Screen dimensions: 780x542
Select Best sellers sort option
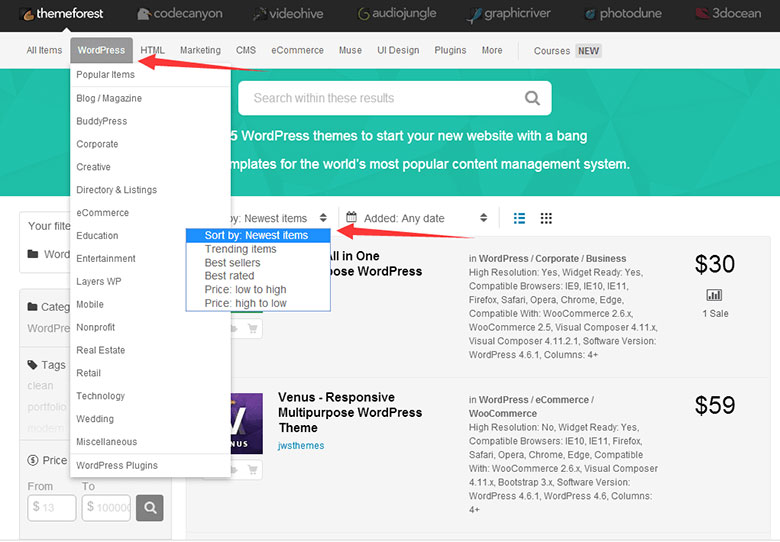(232, 263)
